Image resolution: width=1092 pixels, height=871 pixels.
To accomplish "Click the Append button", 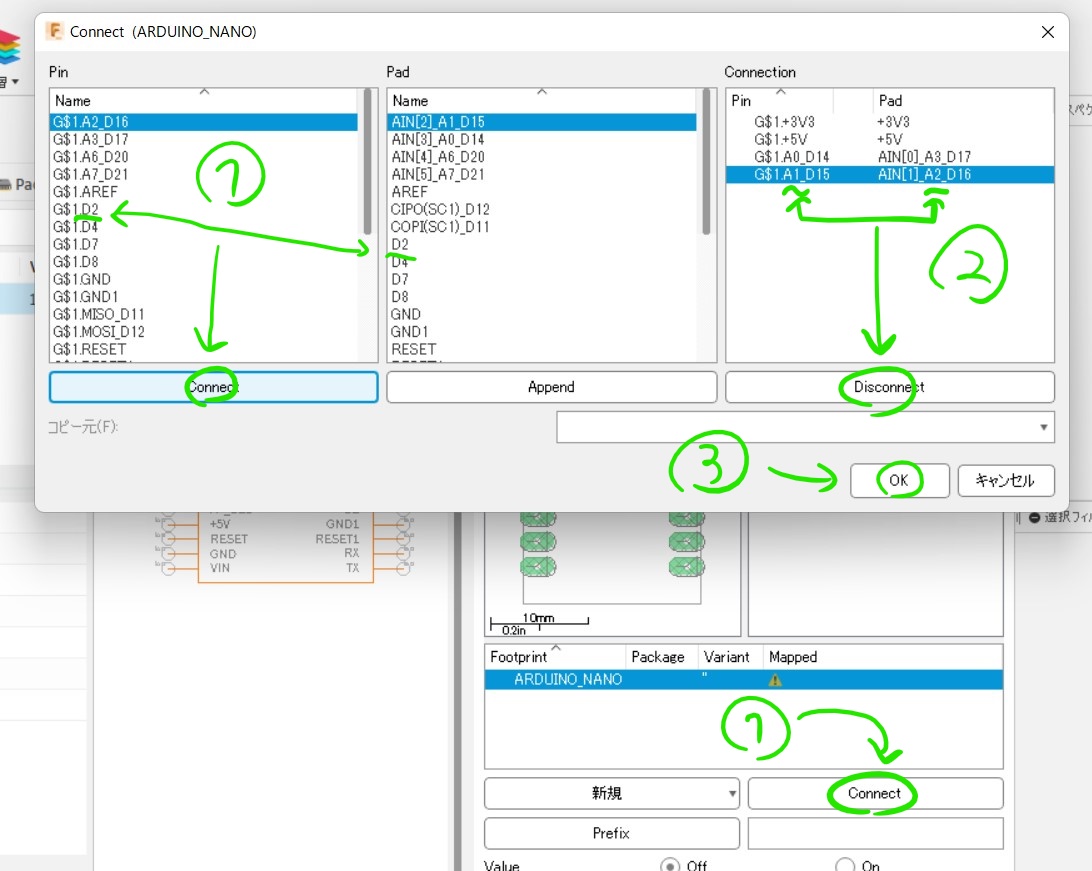I will (552, 387).
